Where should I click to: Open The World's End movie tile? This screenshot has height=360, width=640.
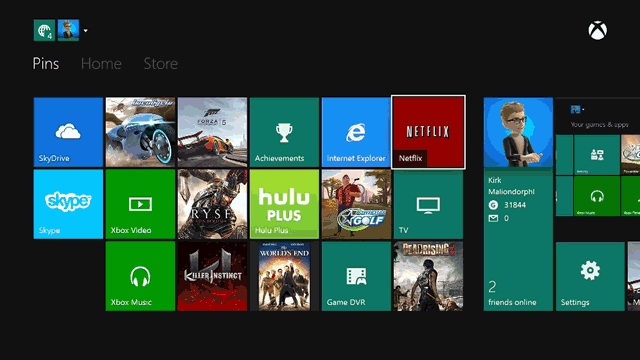tap(284, 276)
